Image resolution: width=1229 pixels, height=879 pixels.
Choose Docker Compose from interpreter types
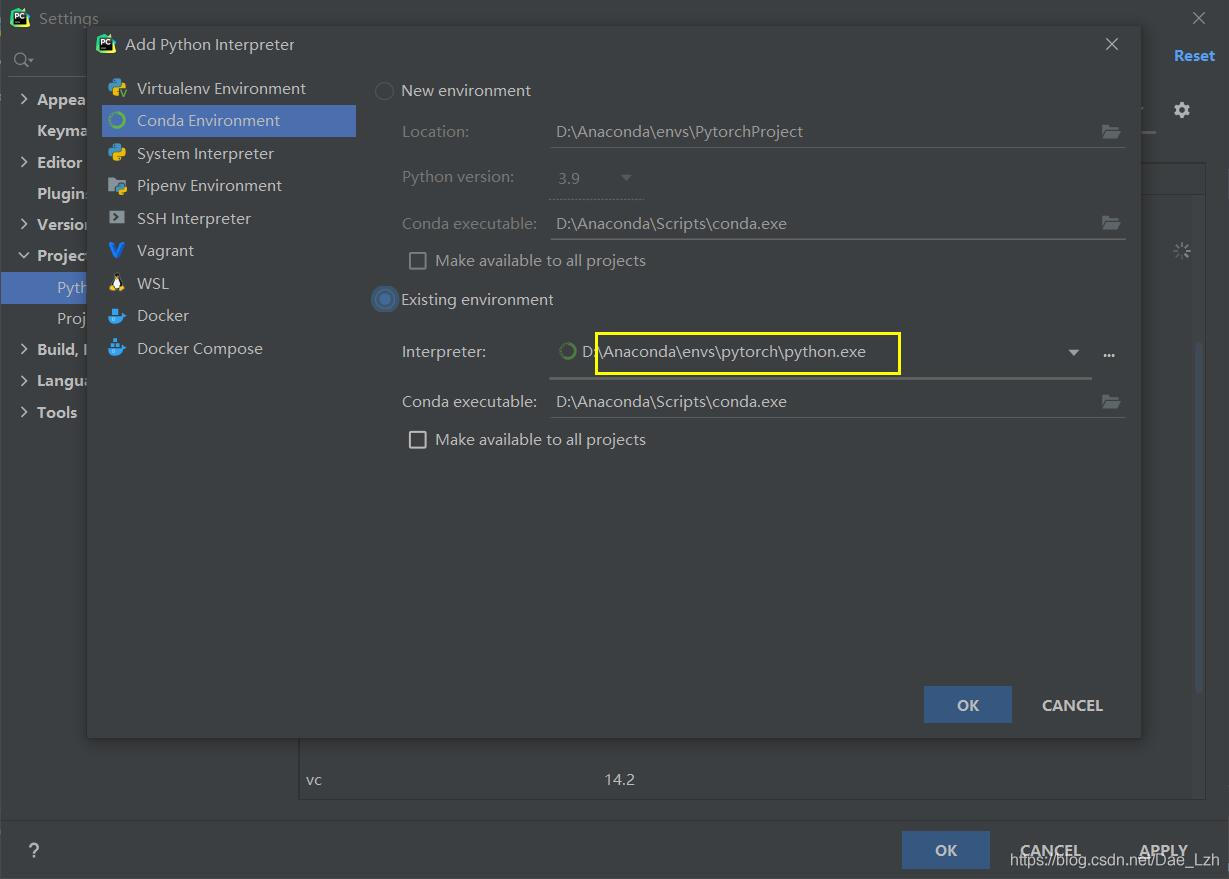pos(199,348)
